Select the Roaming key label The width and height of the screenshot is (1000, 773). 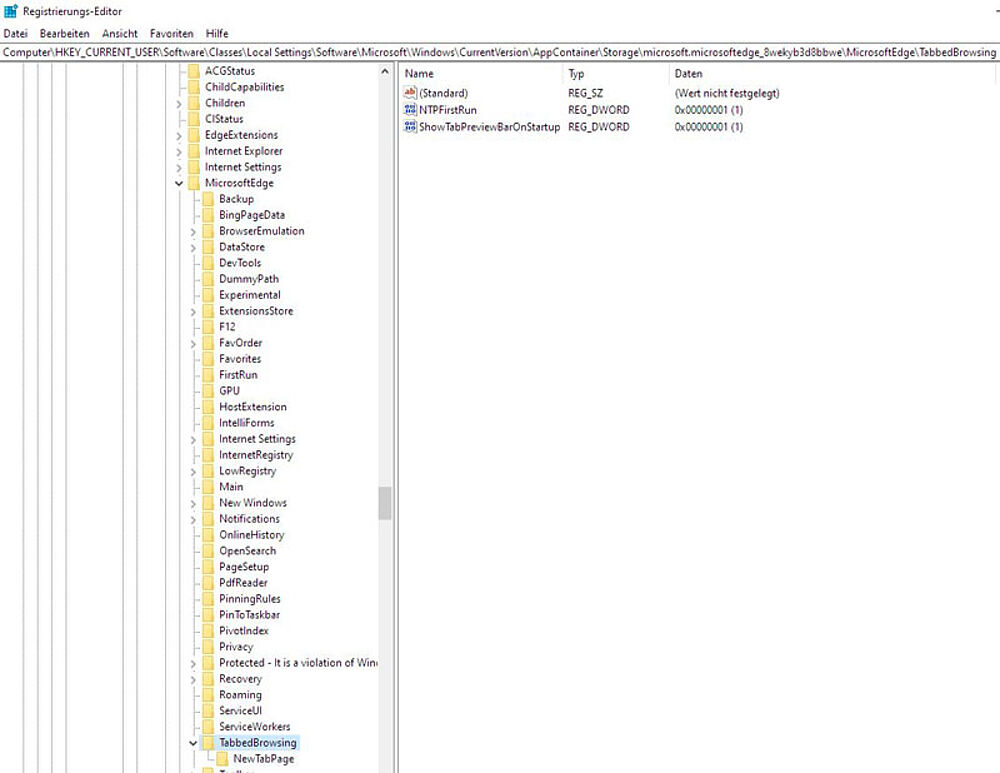(240, 695)
